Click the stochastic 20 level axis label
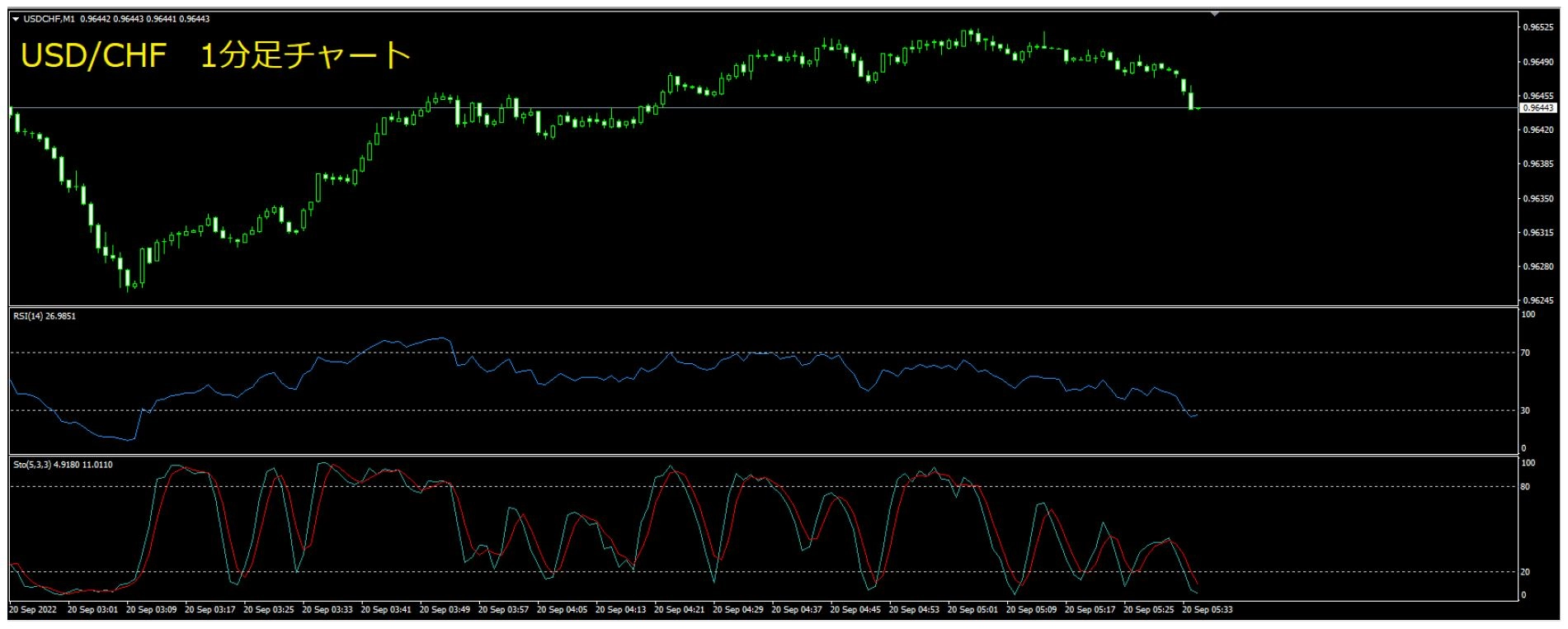Image resolution: width=1568 pixels, height=629 pixels. pos(1525,572)
